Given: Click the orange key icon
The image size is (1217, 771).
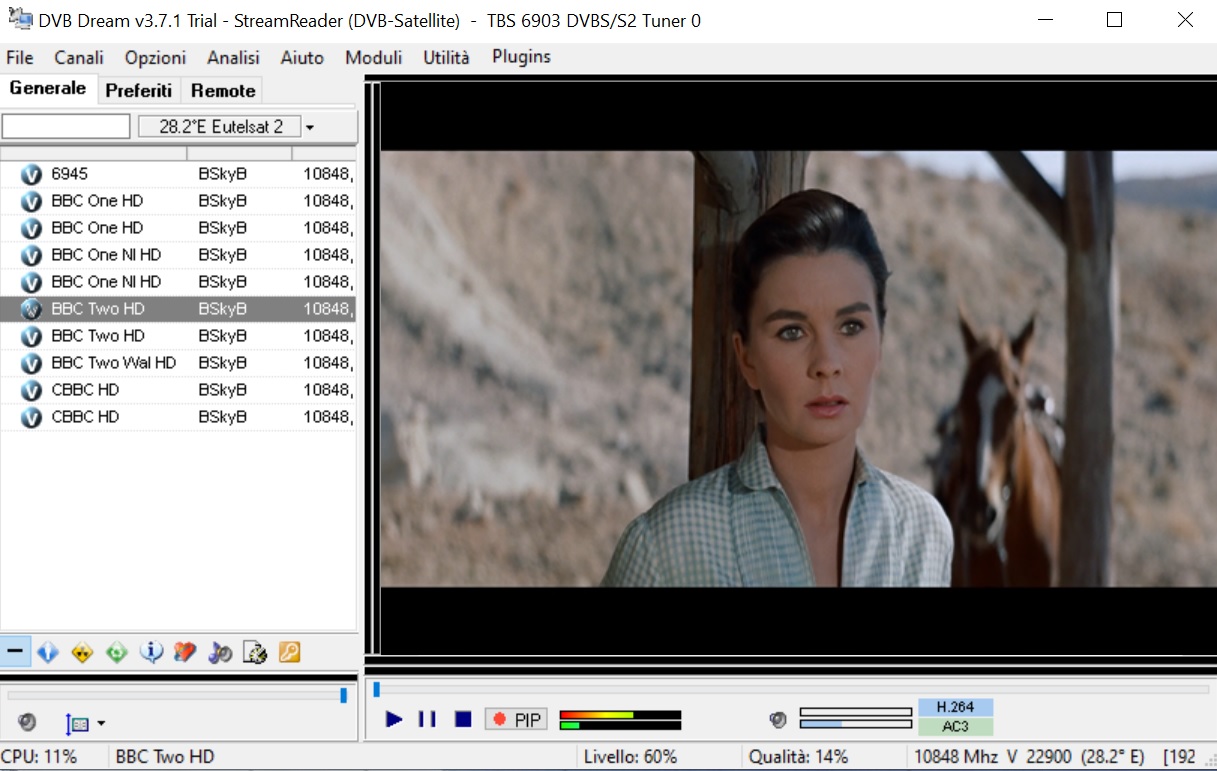Looking at the screenshot, I should click(289, 653).
